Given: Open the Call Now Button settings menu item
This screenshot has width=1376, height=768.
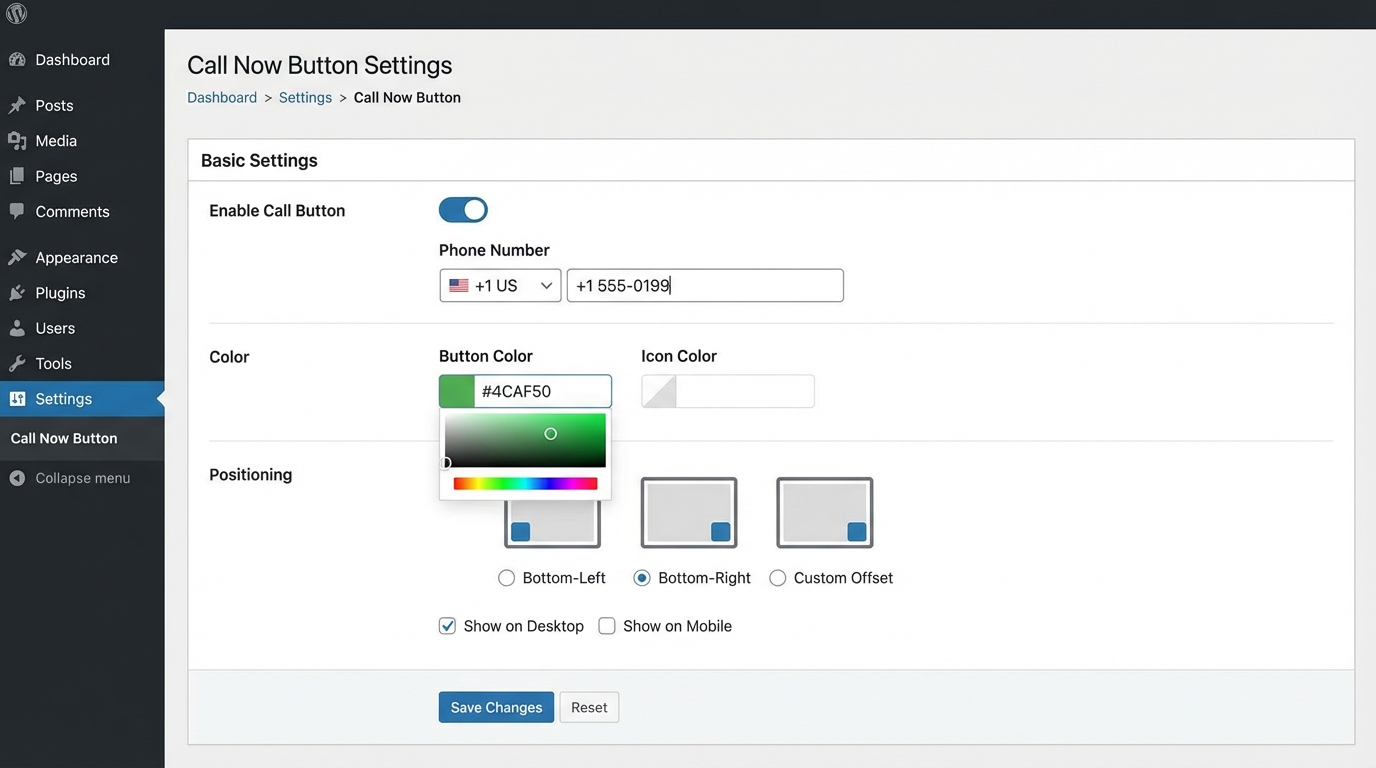Looking at the screenshot, I should coord(63,438).
